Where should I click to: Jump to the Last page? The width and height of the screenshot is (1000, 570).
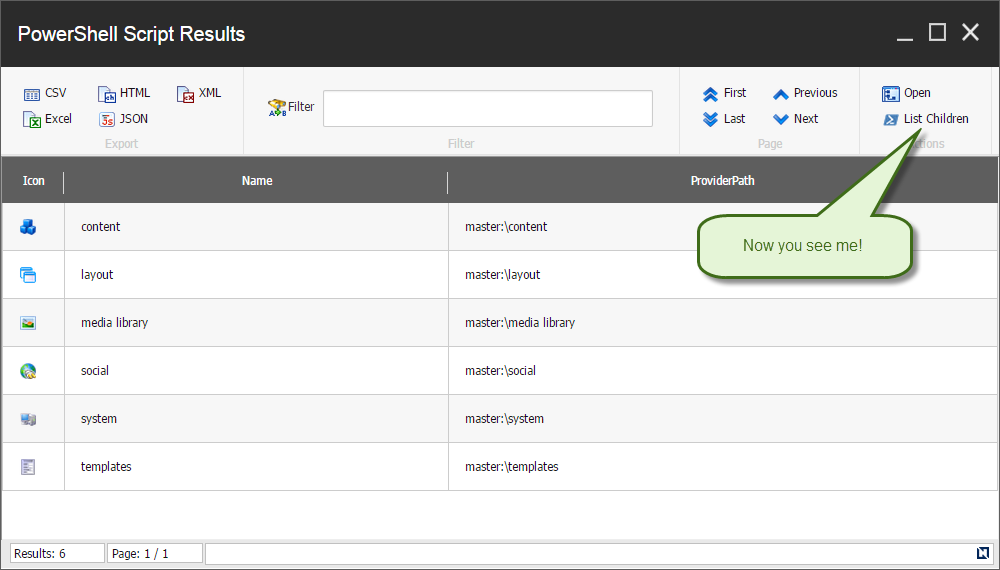pos(724,119)
